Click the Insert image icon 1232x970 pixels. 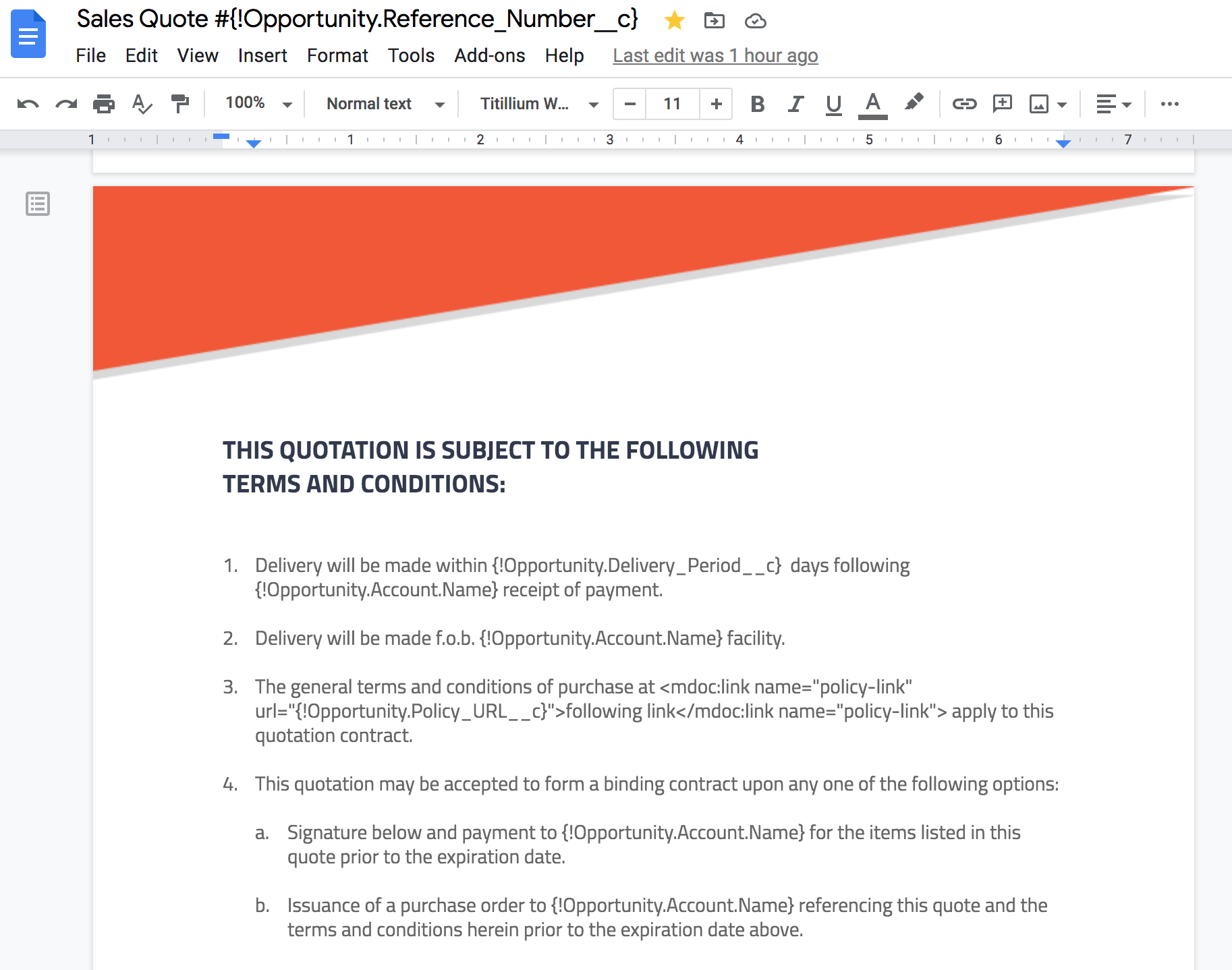coord(1040,104)
